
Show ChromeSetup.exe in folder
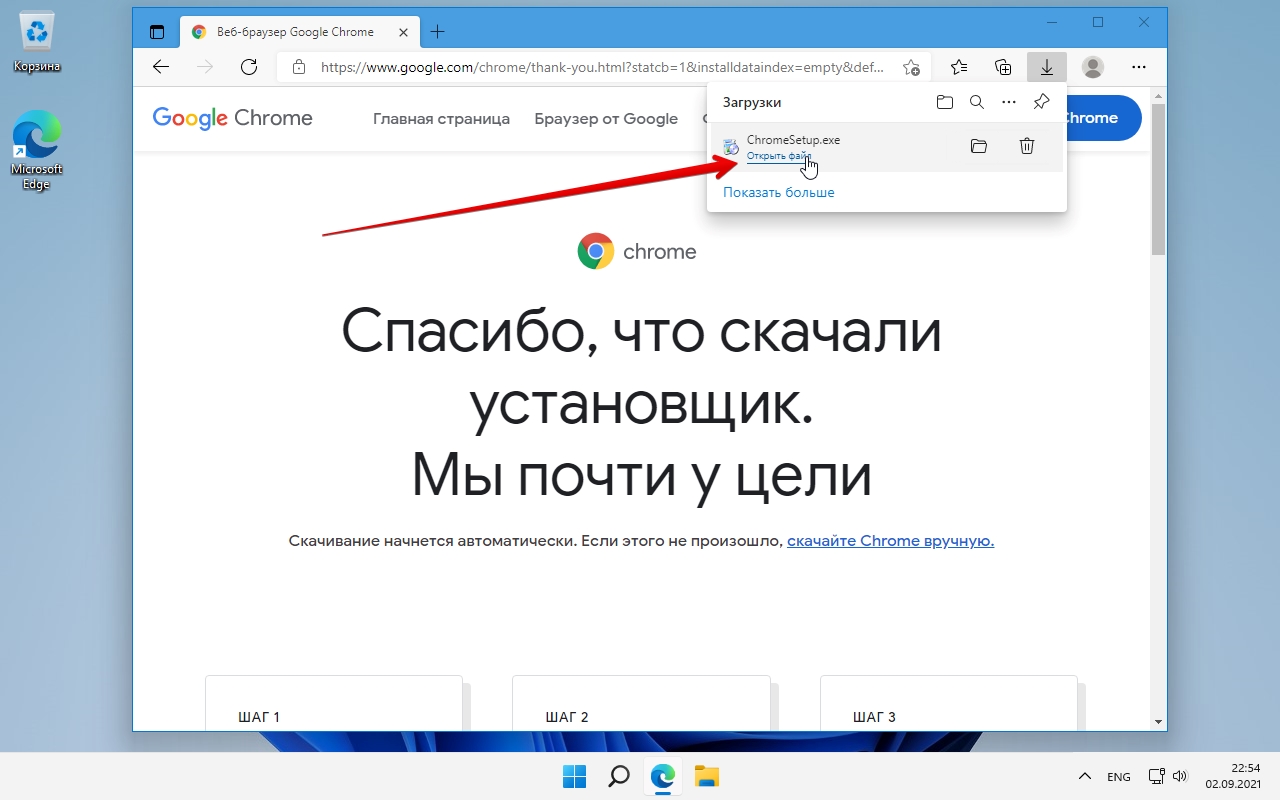point(979,146)
